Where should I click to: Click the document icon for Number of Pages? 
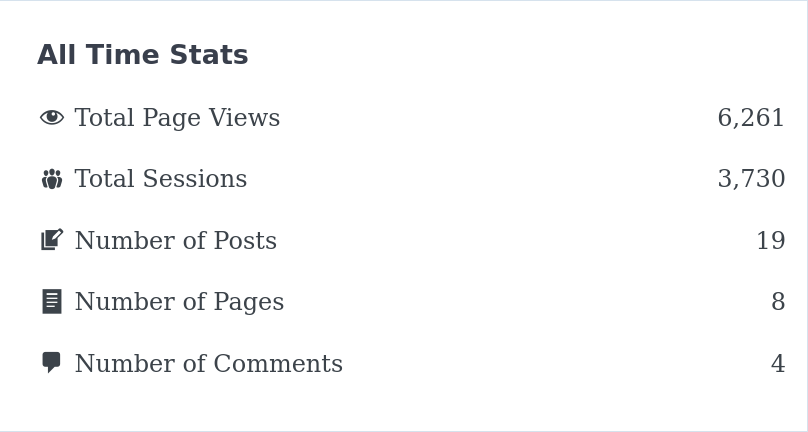pyautogui.click(x=52, y=302)
